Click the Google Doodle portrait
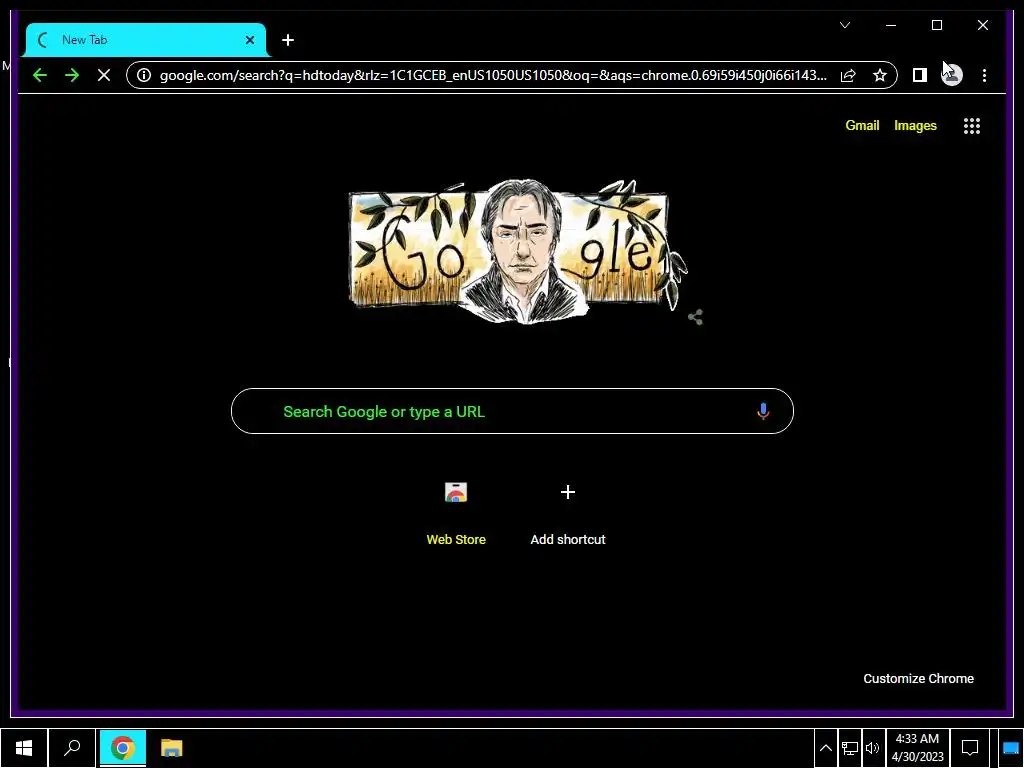Image resolution: width=1024 pixels, height=768 pixels. click(520, 251)
